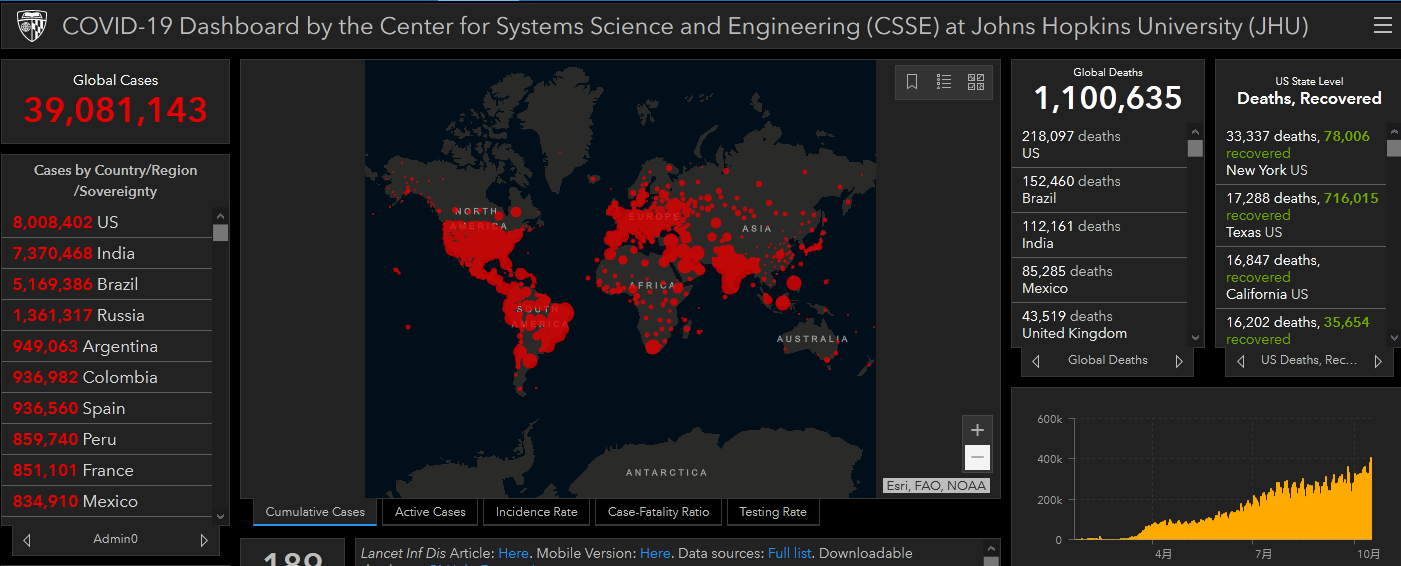Select 43,519 deaths United Kingdom entry
This screenshot has width=1401, height=566.
click(x=1100, y=325)
